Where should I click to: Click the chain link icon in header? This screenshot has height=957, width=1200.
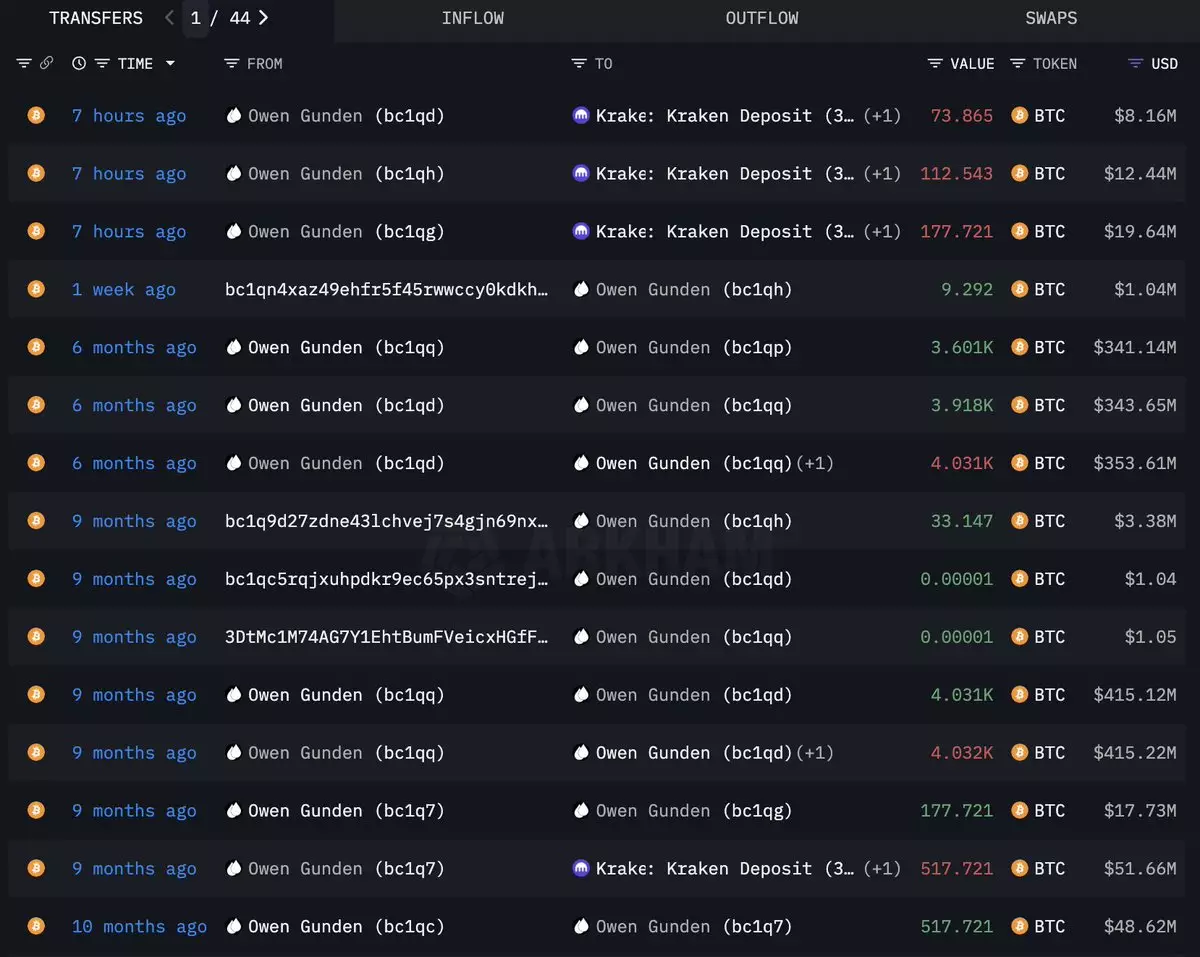(x=46, y=63)
